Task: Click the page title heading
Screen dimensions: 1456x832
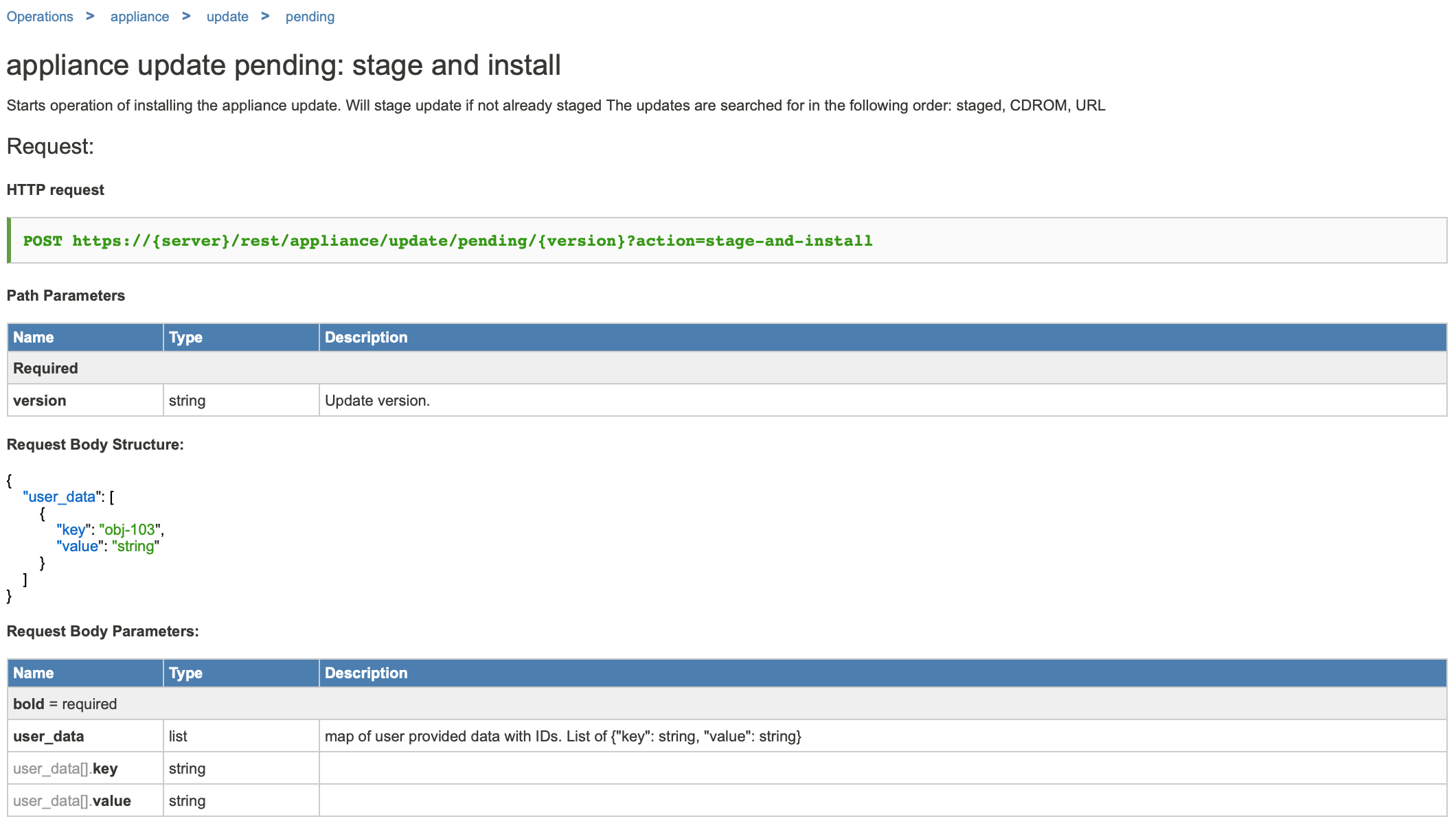Action: (284, 65)
